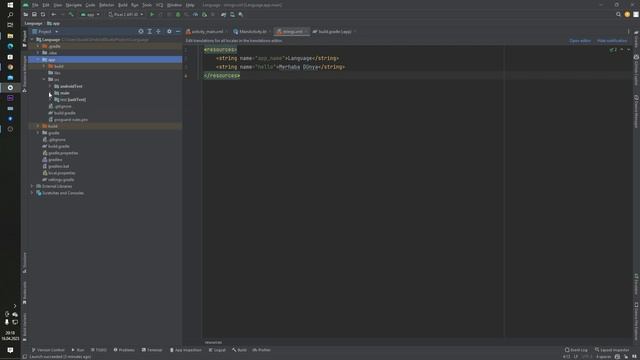Viewport: 640px width, 360px height.
Task: Click the Open folder toolbar icon
Action: (x=26, y=14)
